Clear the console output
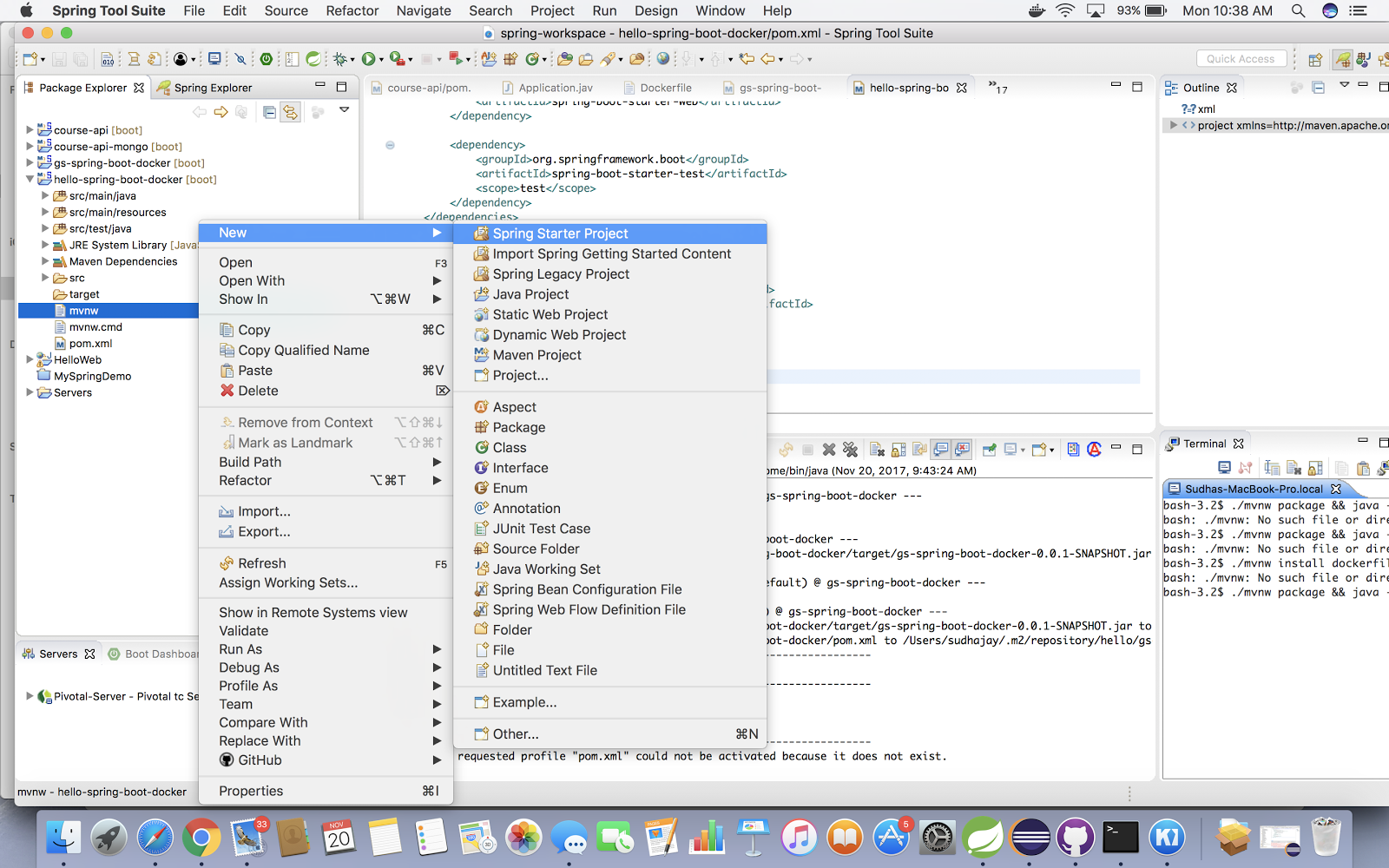This screenshot has width=1389, height=868. point(878,450)
